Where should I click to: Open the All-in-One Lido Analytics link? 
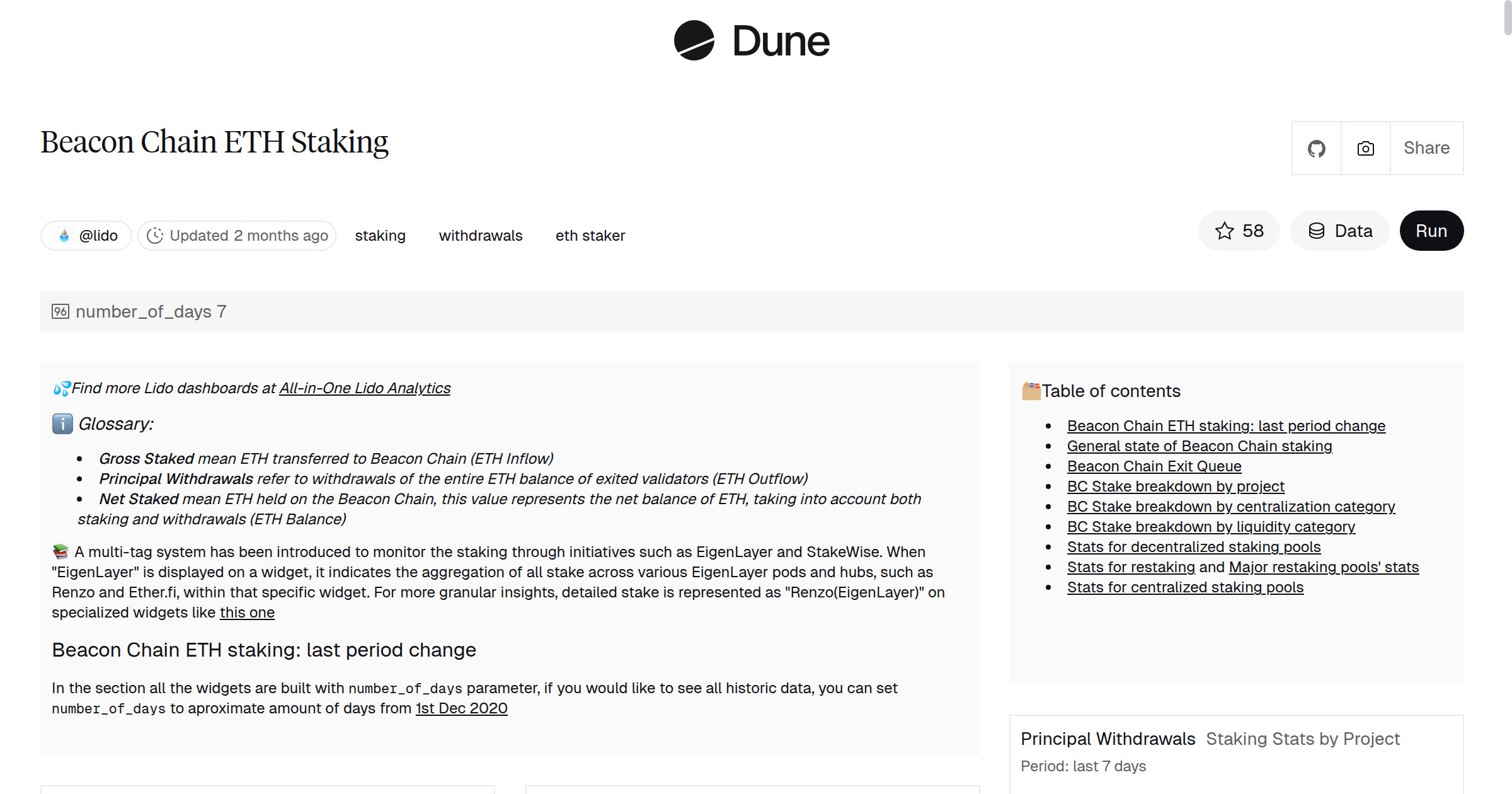point(365,388)
